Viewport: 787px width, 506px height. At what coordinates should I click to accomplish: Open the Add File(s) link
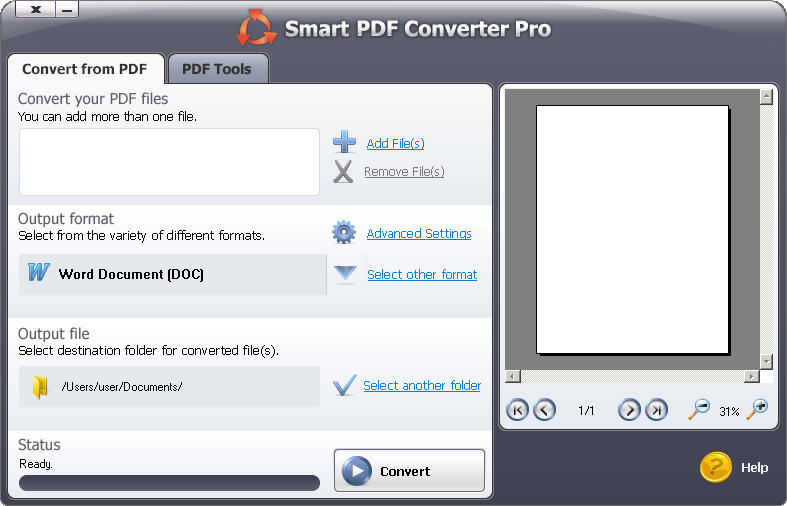coord(396,144)
